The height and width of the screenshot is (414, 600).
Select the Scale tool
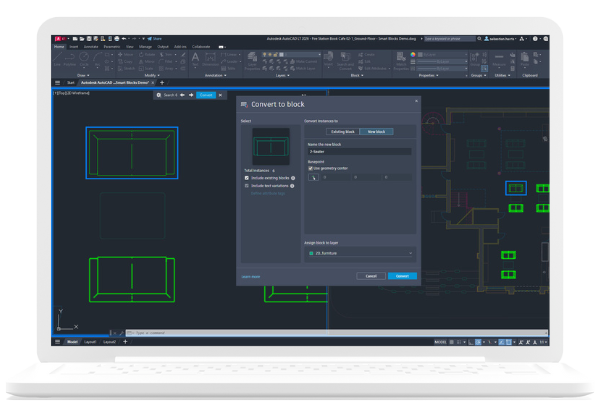tap(146, 68)
